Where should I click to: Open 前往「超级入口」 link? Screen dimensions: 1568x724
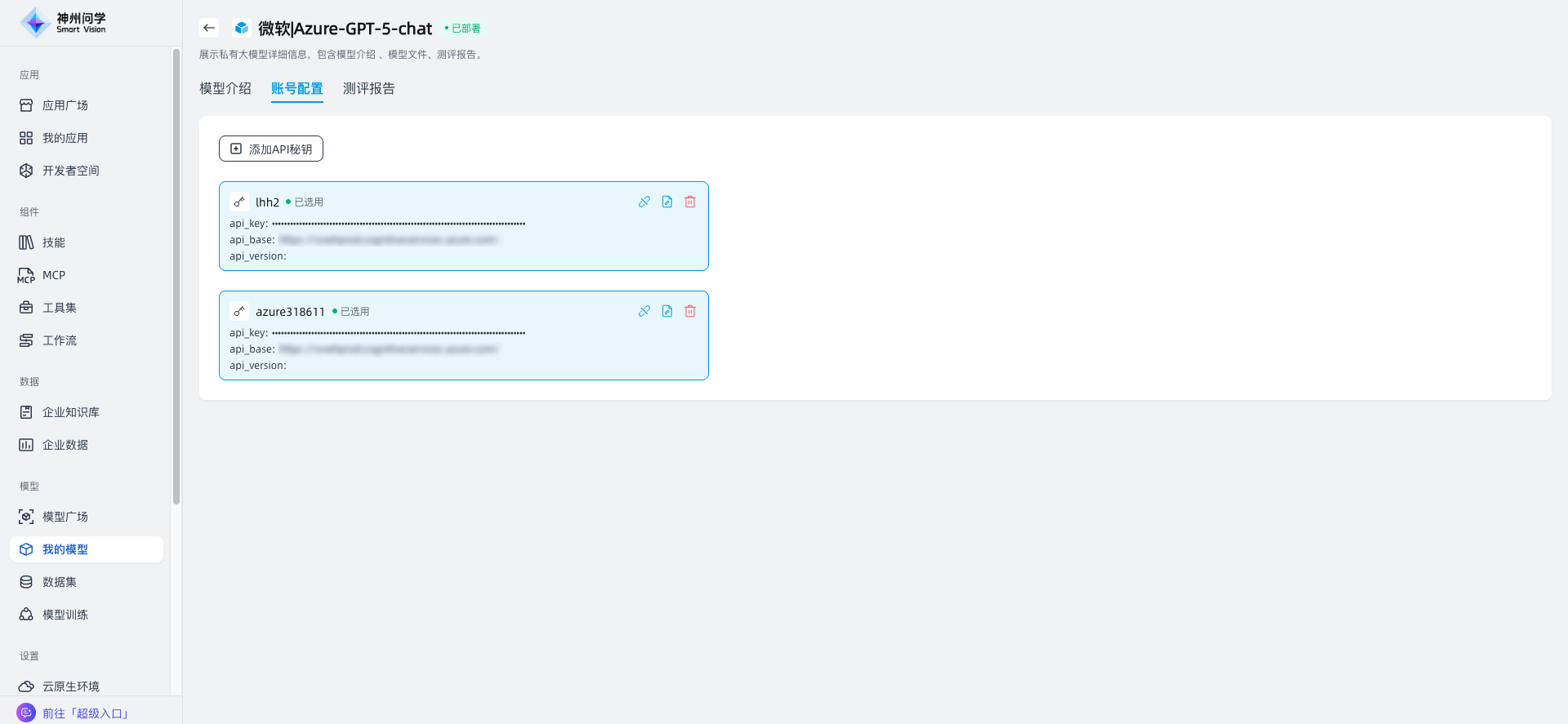click(x=85, y=713)
